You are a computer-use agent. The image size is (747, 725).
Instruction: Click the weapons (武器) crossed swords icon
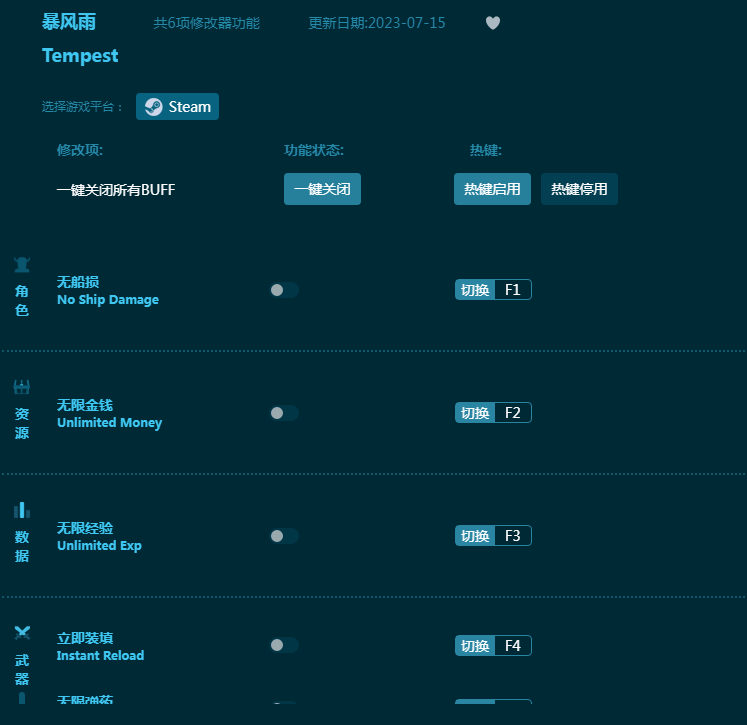pyautogui.click(x=22, y=632)
